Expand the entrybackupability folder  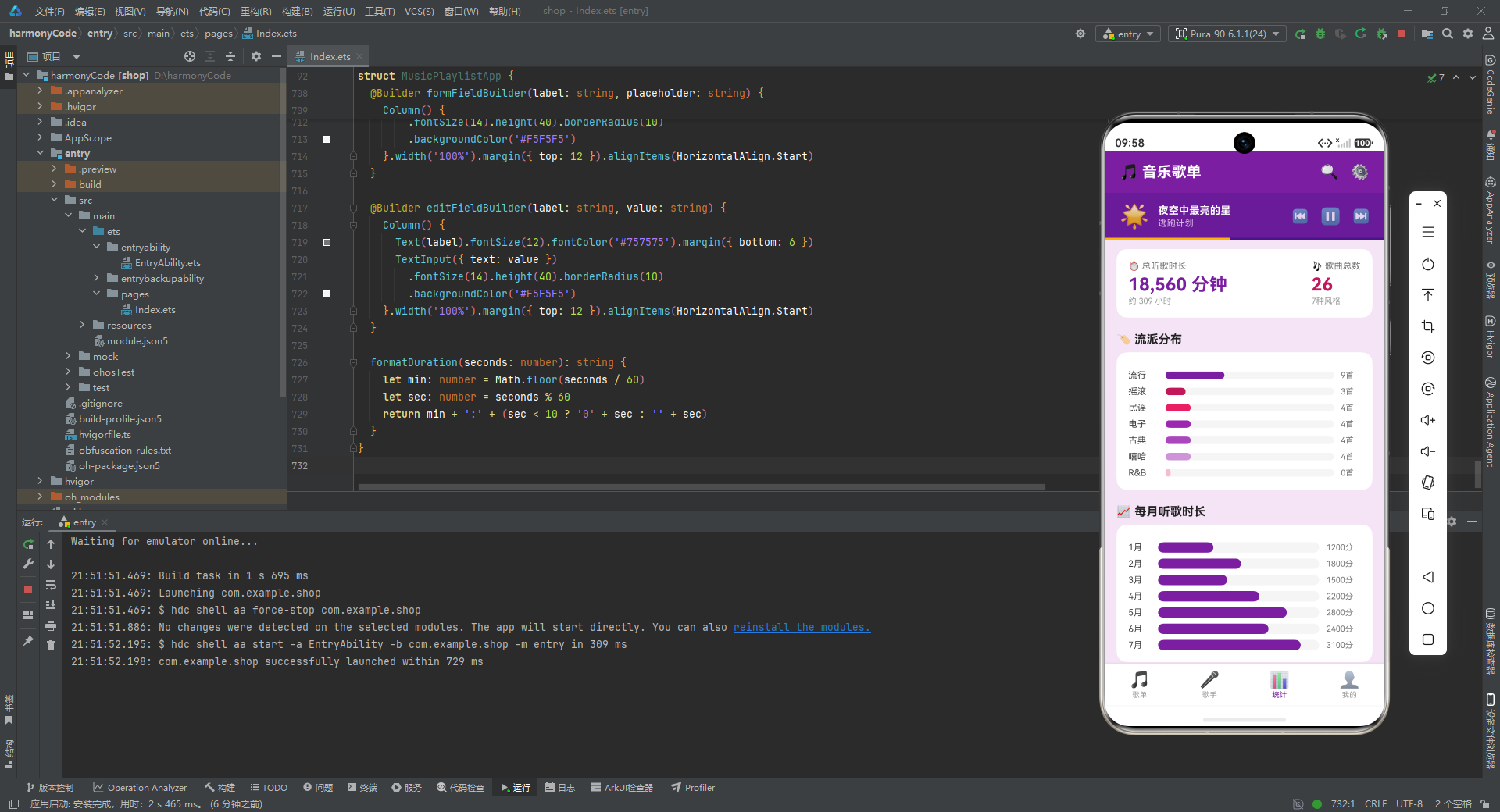pos(96,279)
